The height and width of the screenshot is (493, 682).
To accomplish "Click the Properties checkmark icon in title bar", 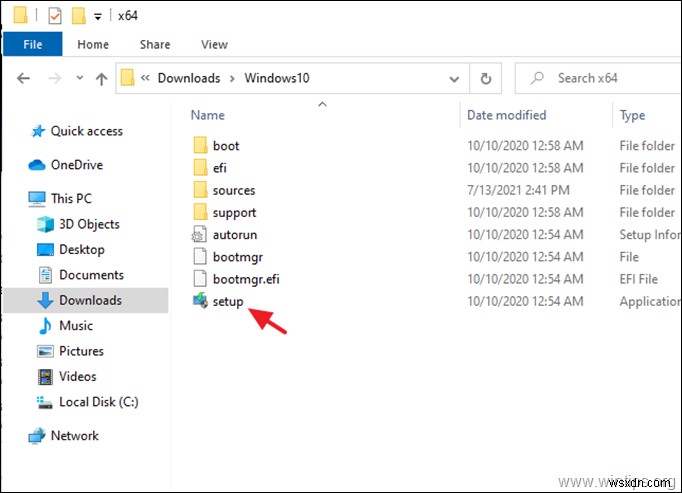I will click(x=55, y=16).
